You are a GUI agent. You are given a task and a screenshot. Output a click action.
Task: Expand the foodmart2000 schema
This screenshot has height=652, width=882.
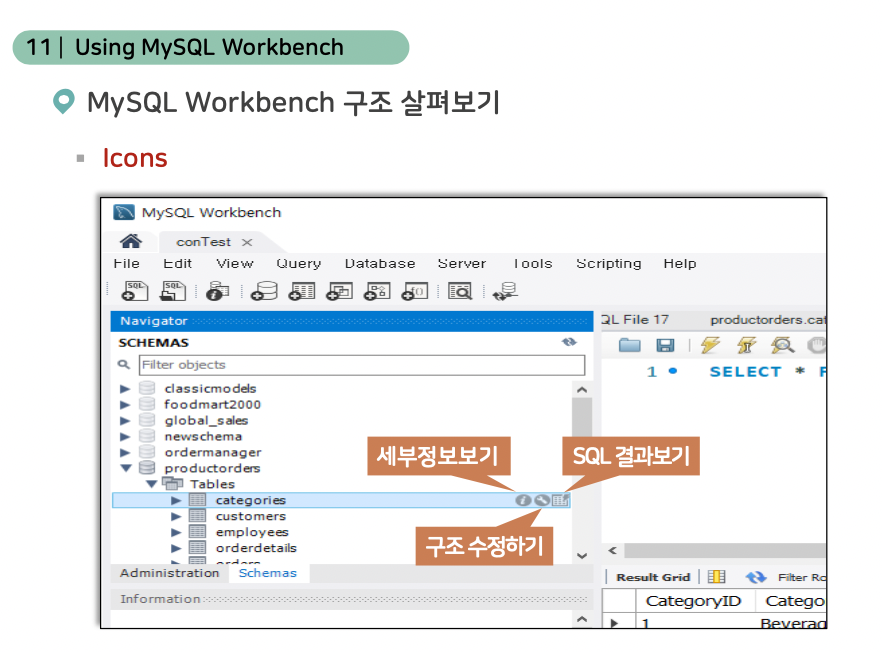(x=125, y=404)
